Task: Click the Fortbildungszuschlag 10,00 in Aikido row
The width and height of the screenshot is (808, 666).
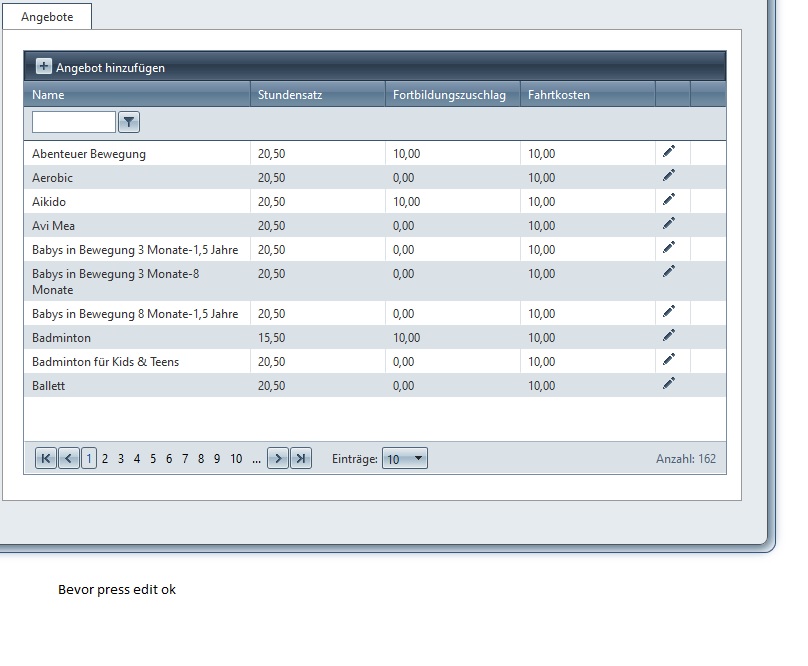Action: pyautogui.click(x=407, y=202)
